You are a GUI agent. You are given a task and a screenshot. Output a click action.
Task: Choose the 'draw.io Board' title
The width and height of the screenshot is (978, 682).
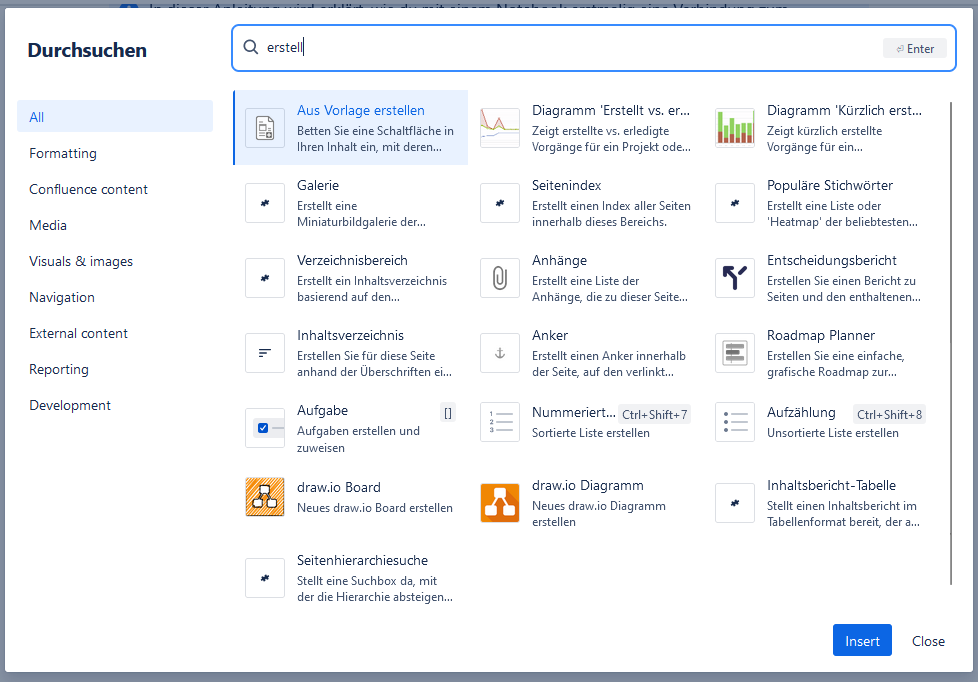pos(338,487)
